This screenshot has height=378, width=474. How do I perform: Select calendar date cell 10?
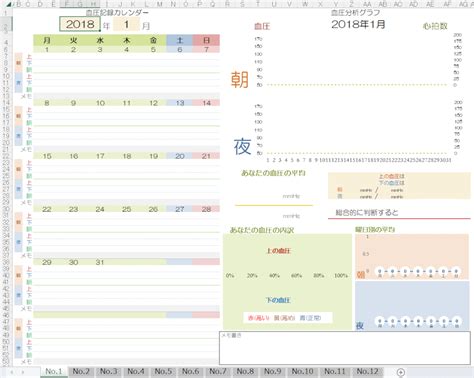pyautogui.click(x=100, y=103)
